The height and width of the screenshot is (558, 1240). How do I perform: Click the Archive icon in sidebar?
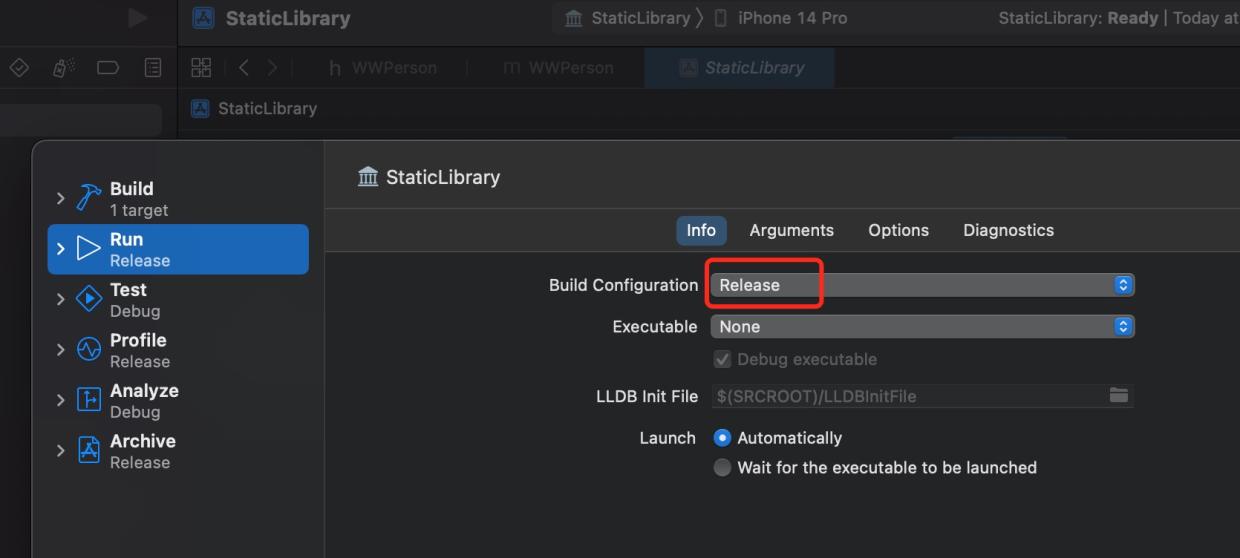click(x=90, y=450)
